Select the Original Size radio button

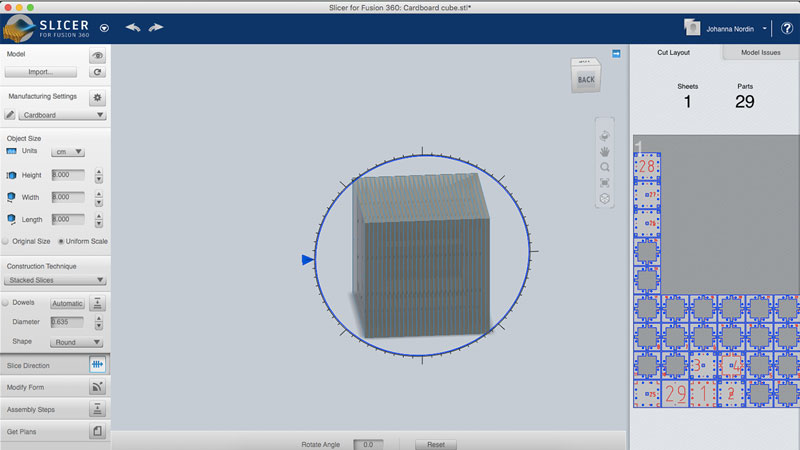point(6,241)
